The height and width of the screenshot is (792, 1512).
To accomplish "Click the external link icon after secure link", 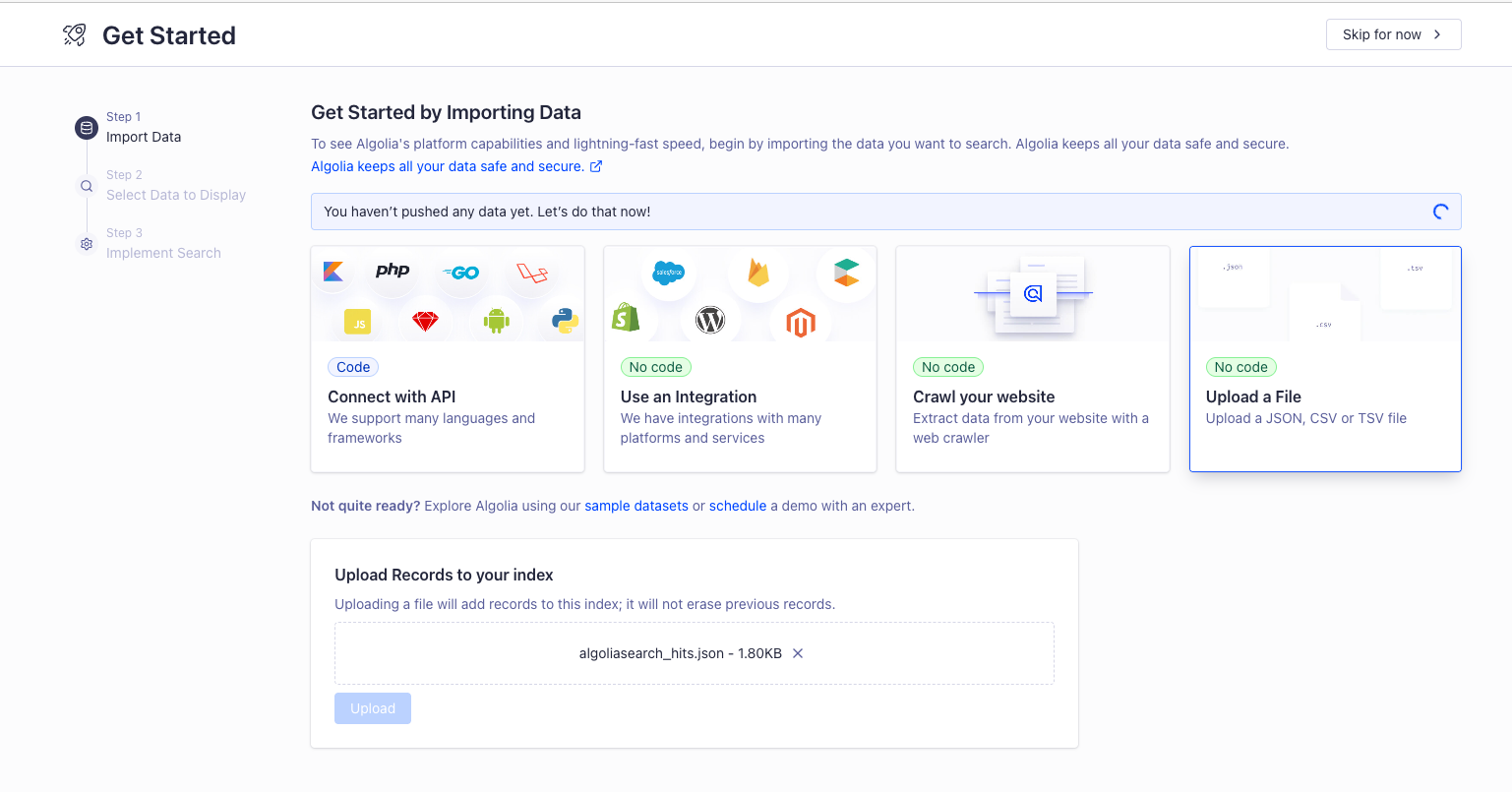I will [596, 166].
